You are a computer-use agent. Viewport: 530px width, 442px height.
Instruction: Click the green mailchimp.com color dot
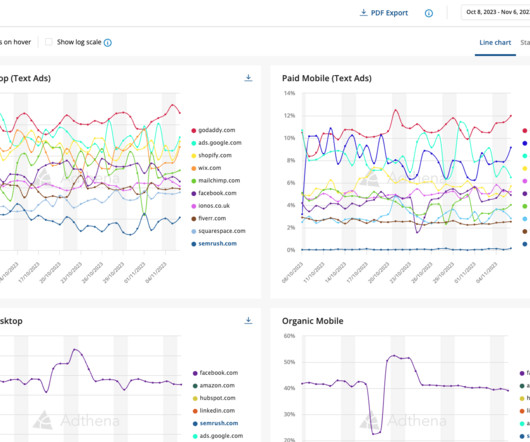(194, 181)
